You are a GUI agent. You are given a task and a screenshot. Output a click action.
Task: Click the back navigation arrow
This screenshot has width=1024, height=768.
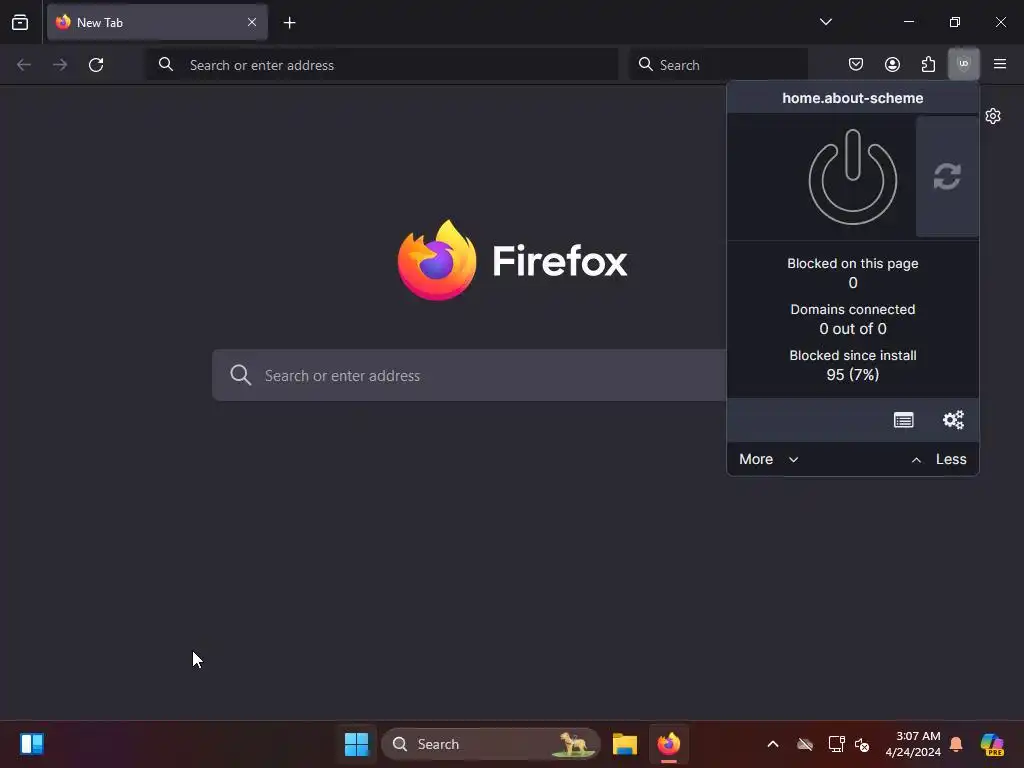tap(24, 65)
